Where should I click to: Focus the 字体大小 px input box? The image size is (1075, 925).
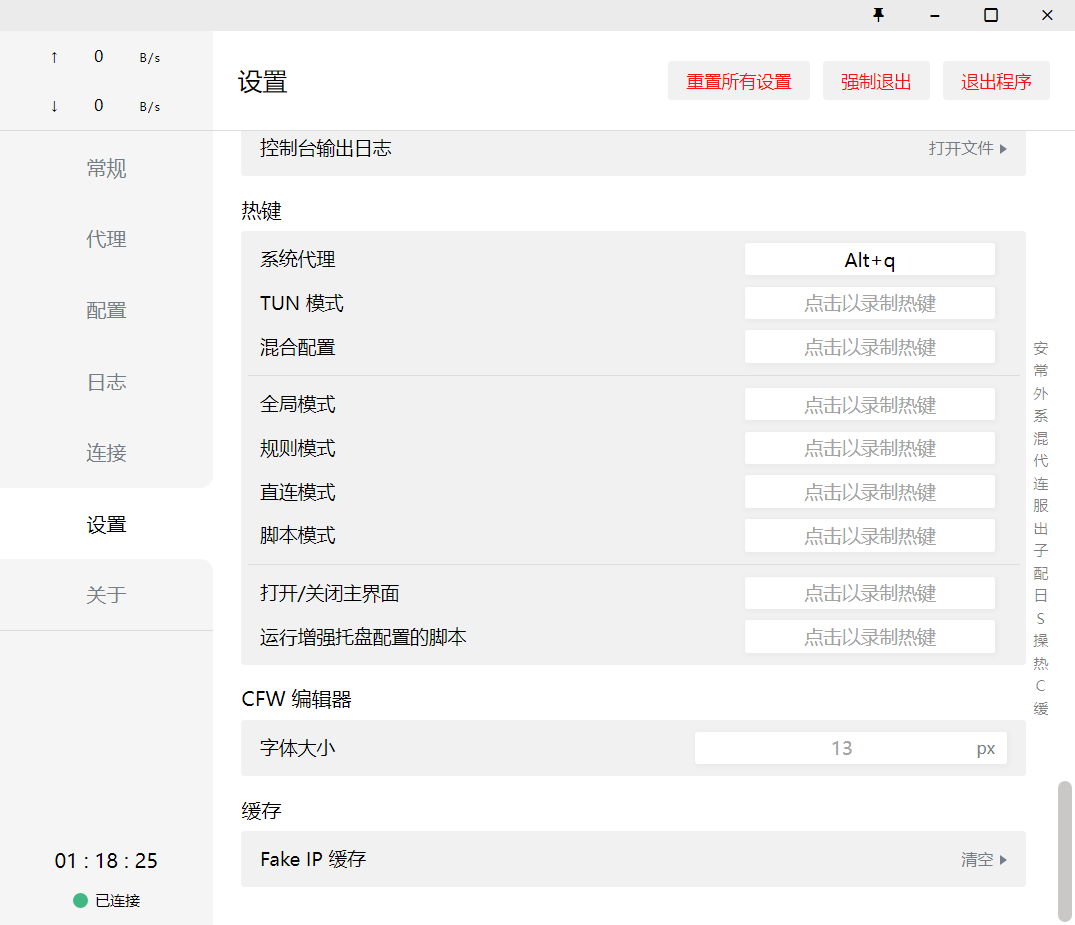tap(840, 748)
